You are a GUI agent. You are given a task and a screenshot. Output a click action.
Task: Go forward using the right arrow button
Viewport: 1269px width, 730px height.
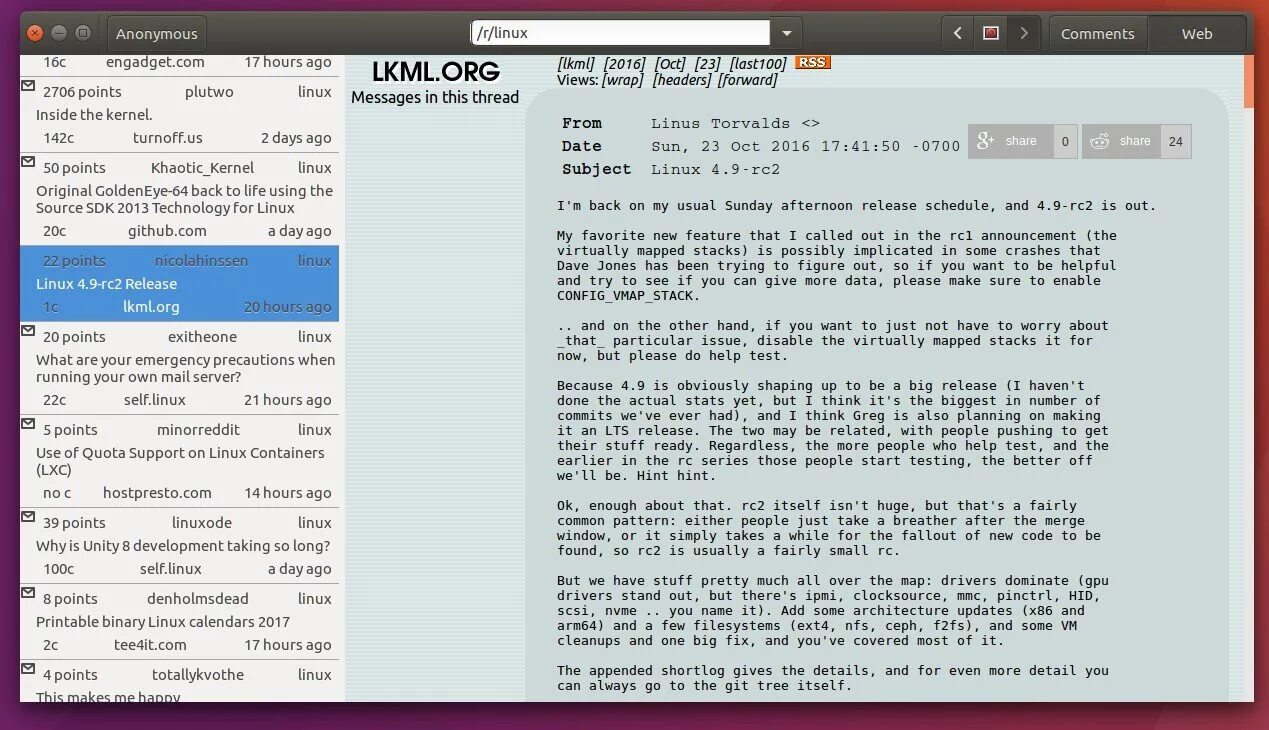pyautogui.click(x=1023, y=33)
